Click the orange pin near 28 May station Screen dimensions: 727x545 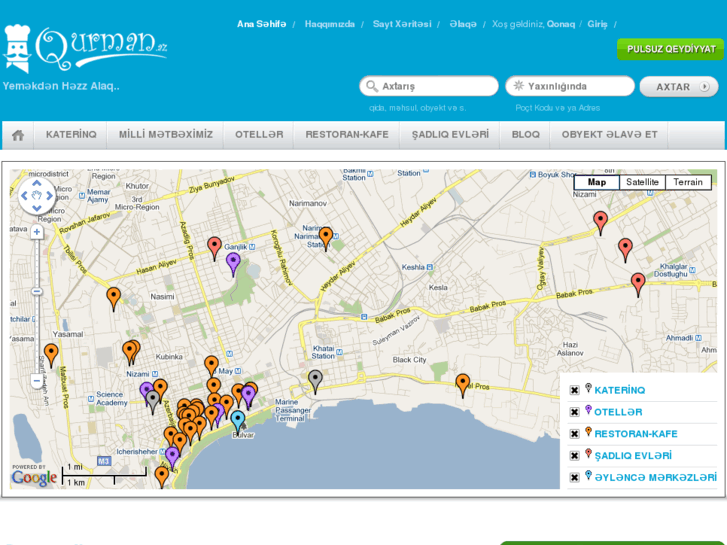point(211,366)
